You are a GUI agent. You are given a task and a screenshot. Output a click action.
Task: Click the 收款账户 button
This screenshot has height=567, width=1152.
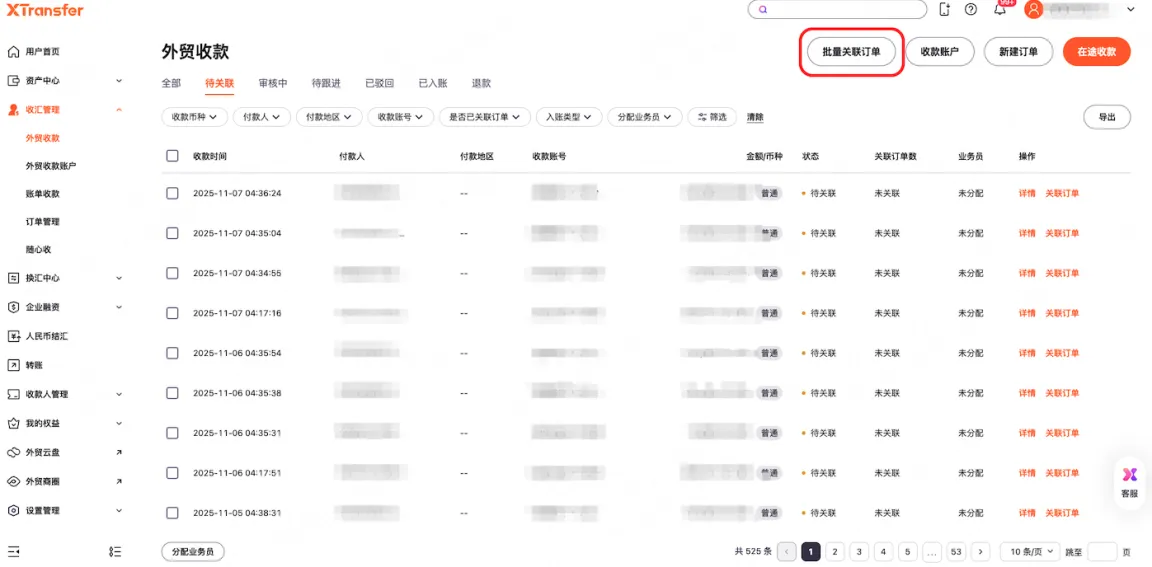[940, 51]
